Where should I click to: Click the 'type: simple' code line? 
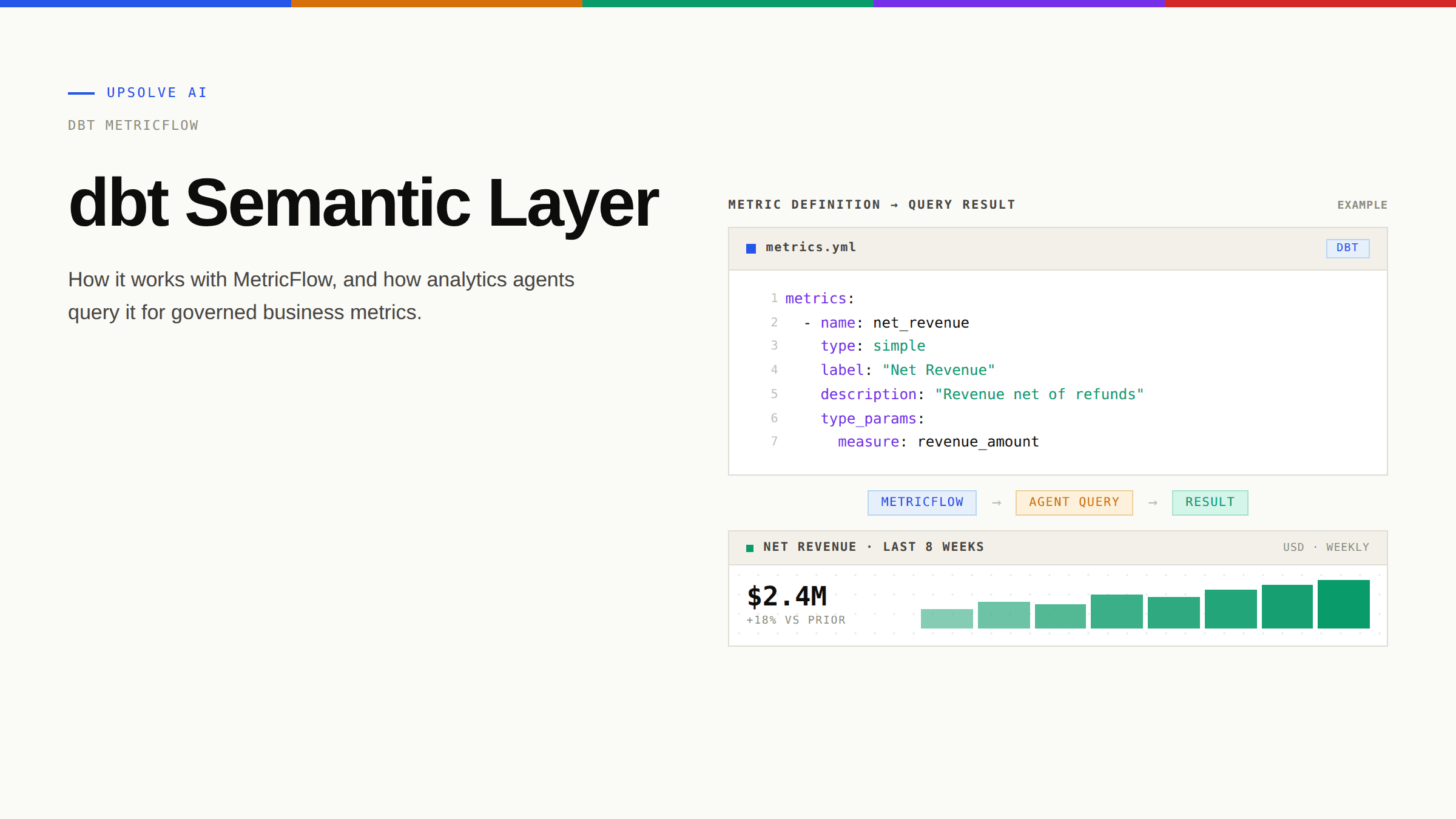pos(873,346)
